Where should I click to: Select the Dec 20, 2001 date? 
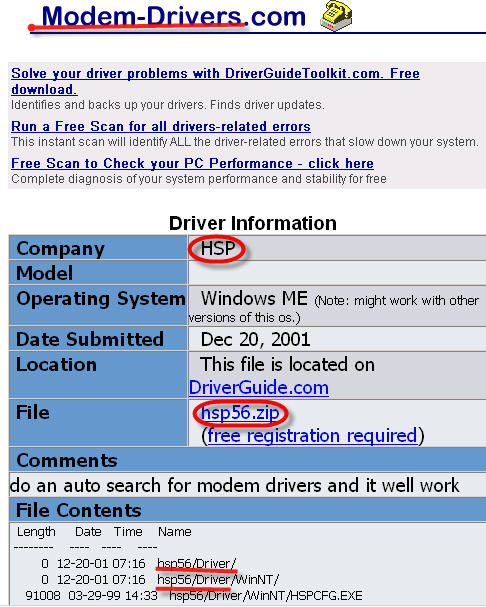click(x=255, y=340)
